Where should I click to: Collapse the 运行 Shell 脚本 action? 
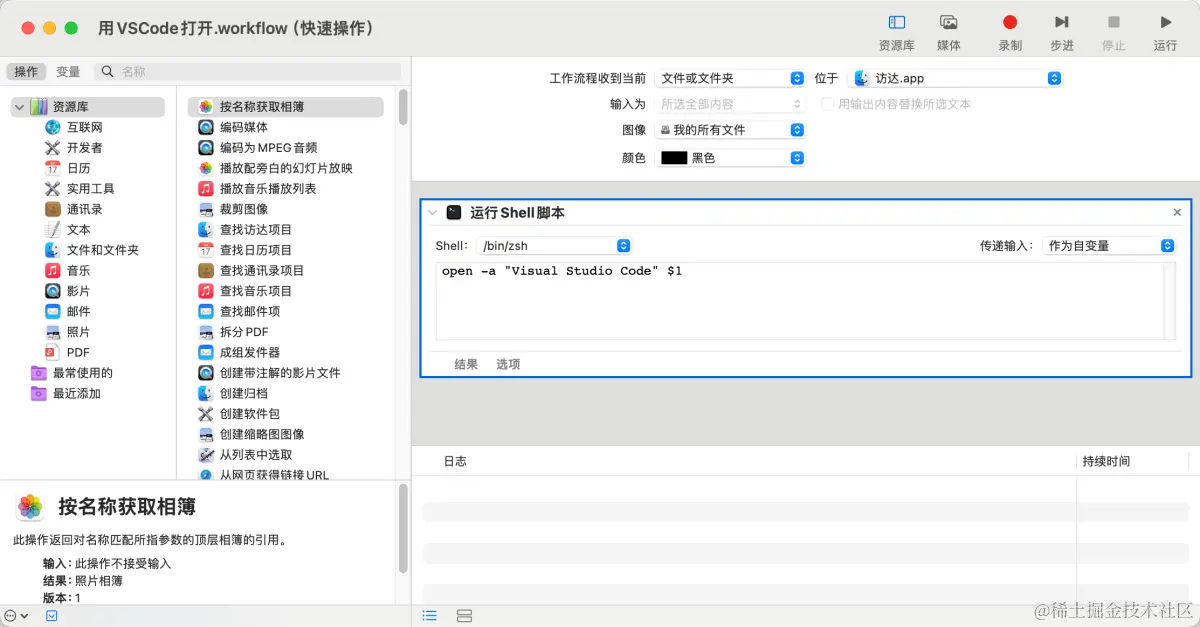tap(432, 213)
